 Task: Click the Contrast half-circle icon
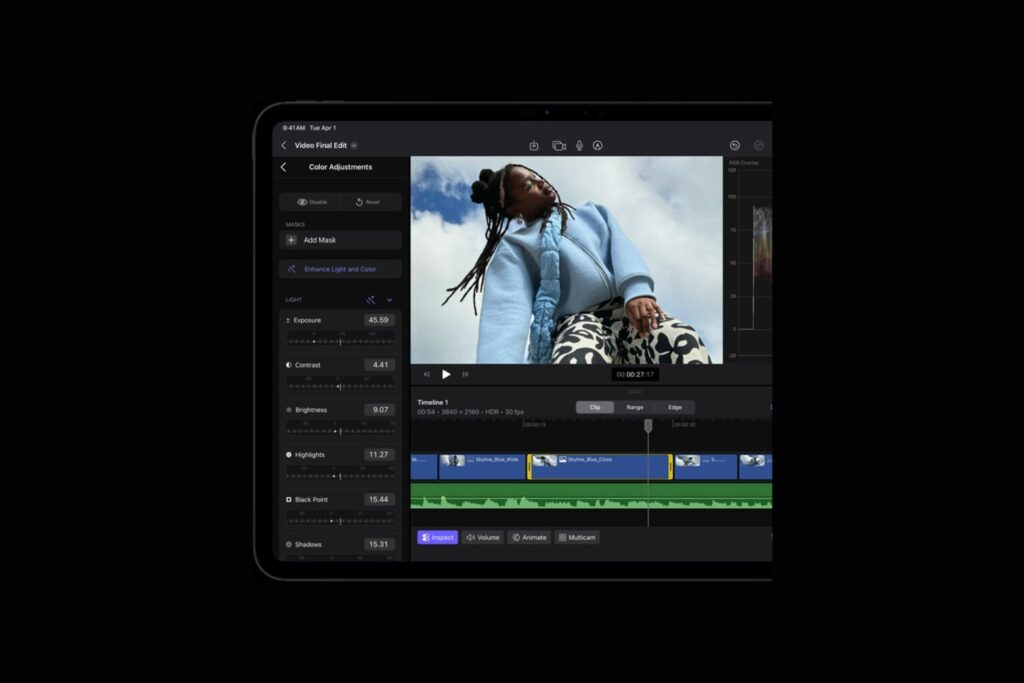click(x=289, y=365)
